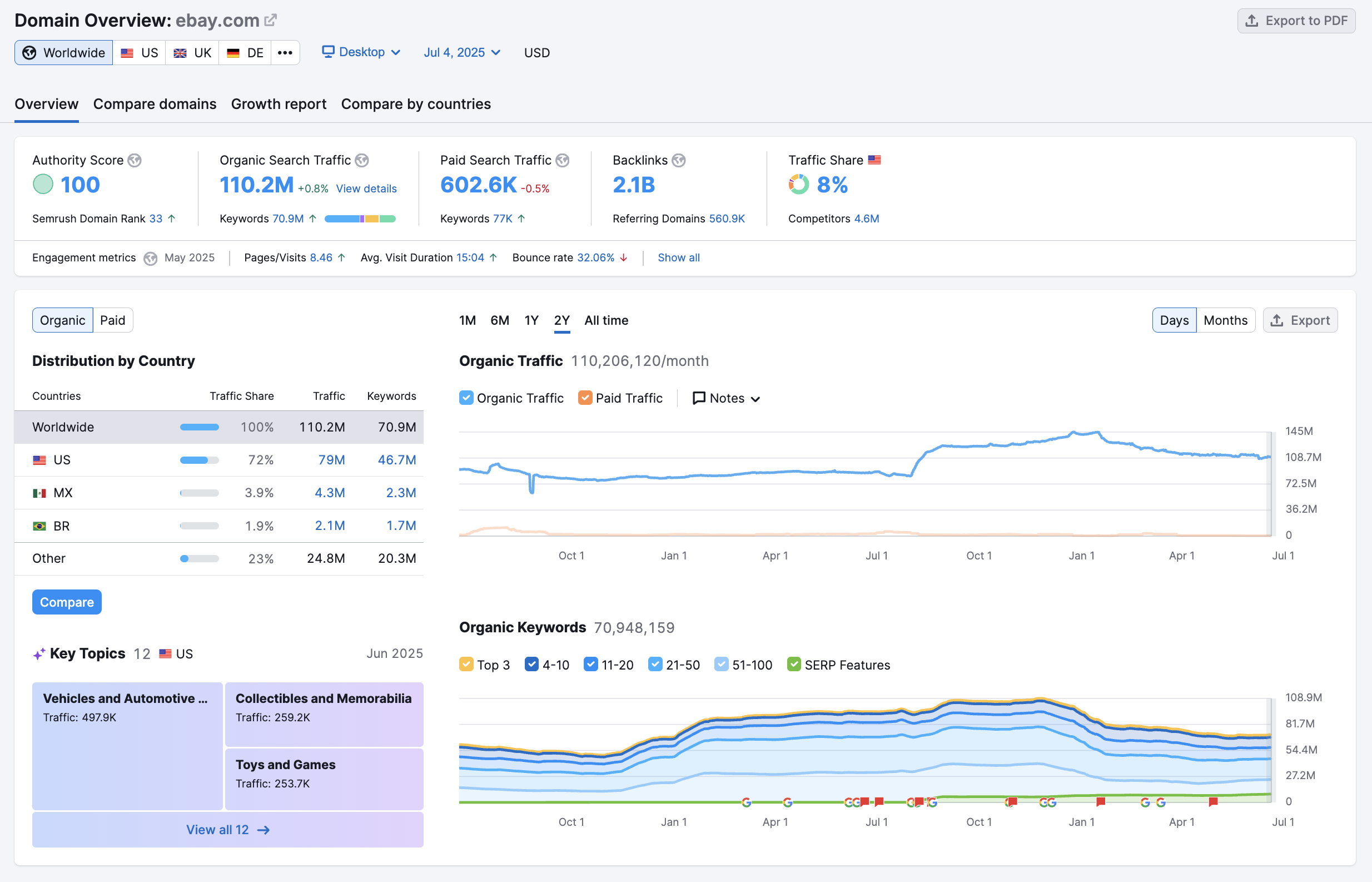This screenshot has height=882, width=1372.
Task: Click the Backlinks info icon
Action: [679, 160]
